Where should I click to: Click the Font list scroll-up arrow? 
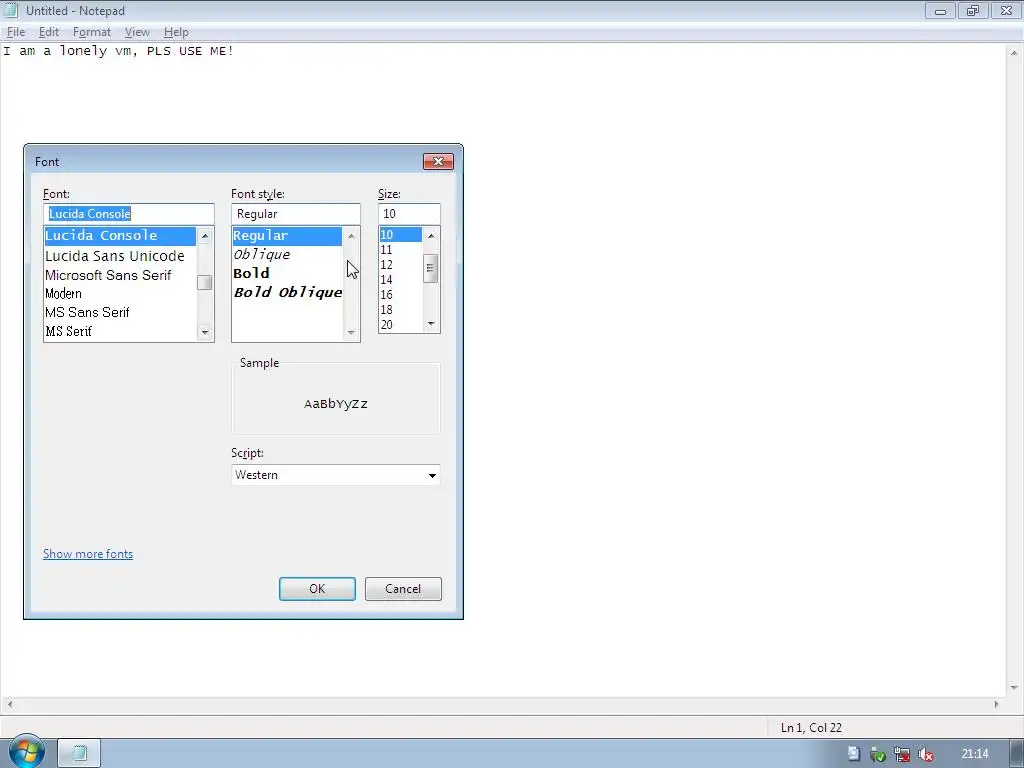[205, 236]
